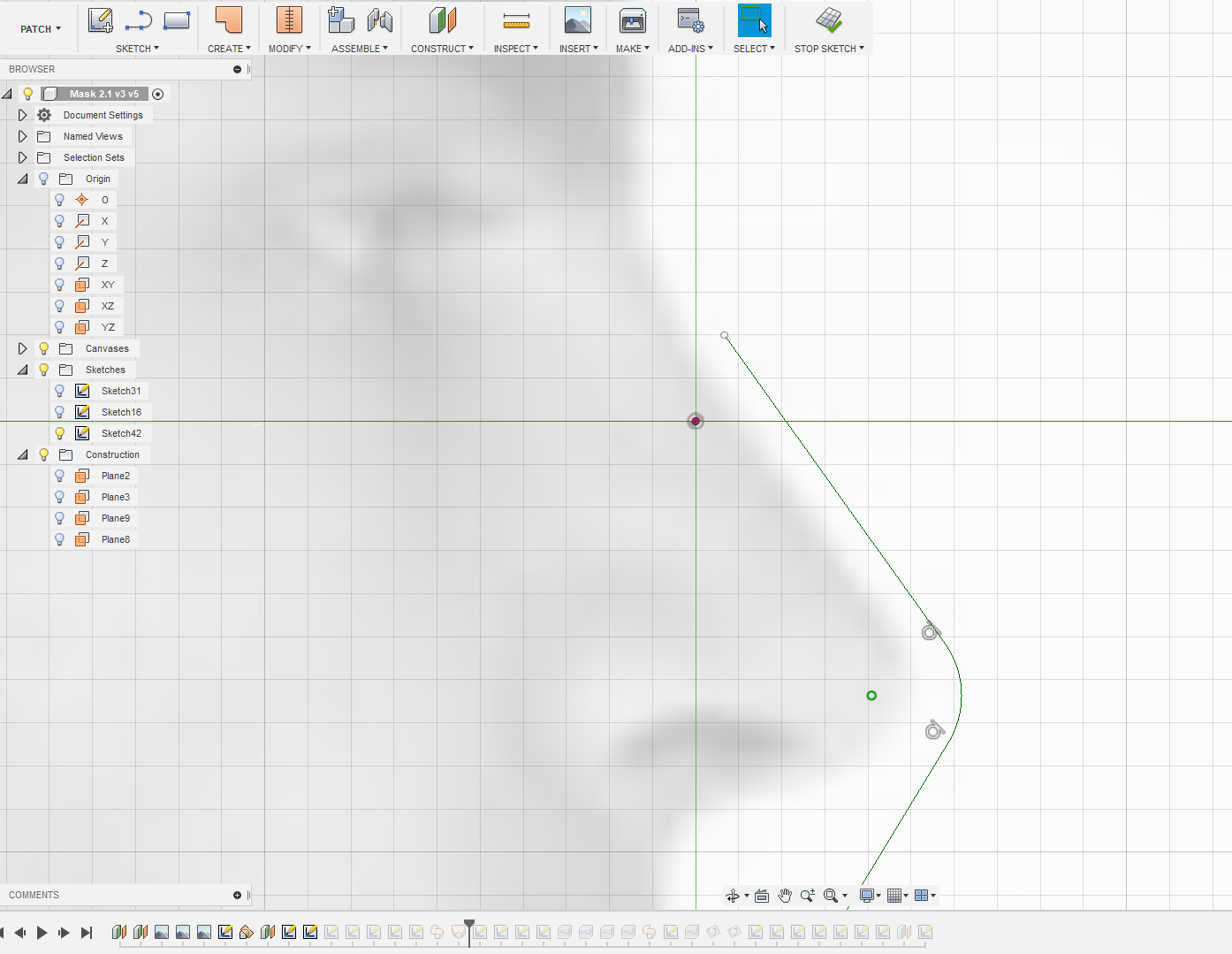Expand the Document Settings tree item

[23, 115]
